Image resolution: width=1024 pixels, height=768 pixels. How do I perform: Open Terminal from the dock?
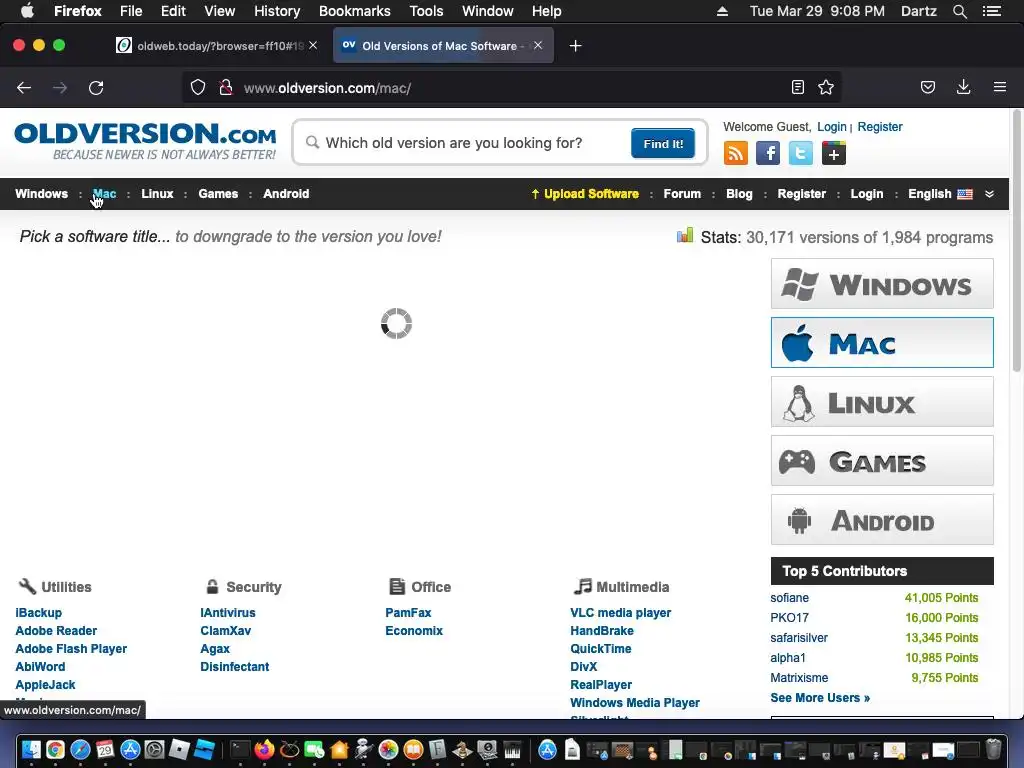pos(240,749)
